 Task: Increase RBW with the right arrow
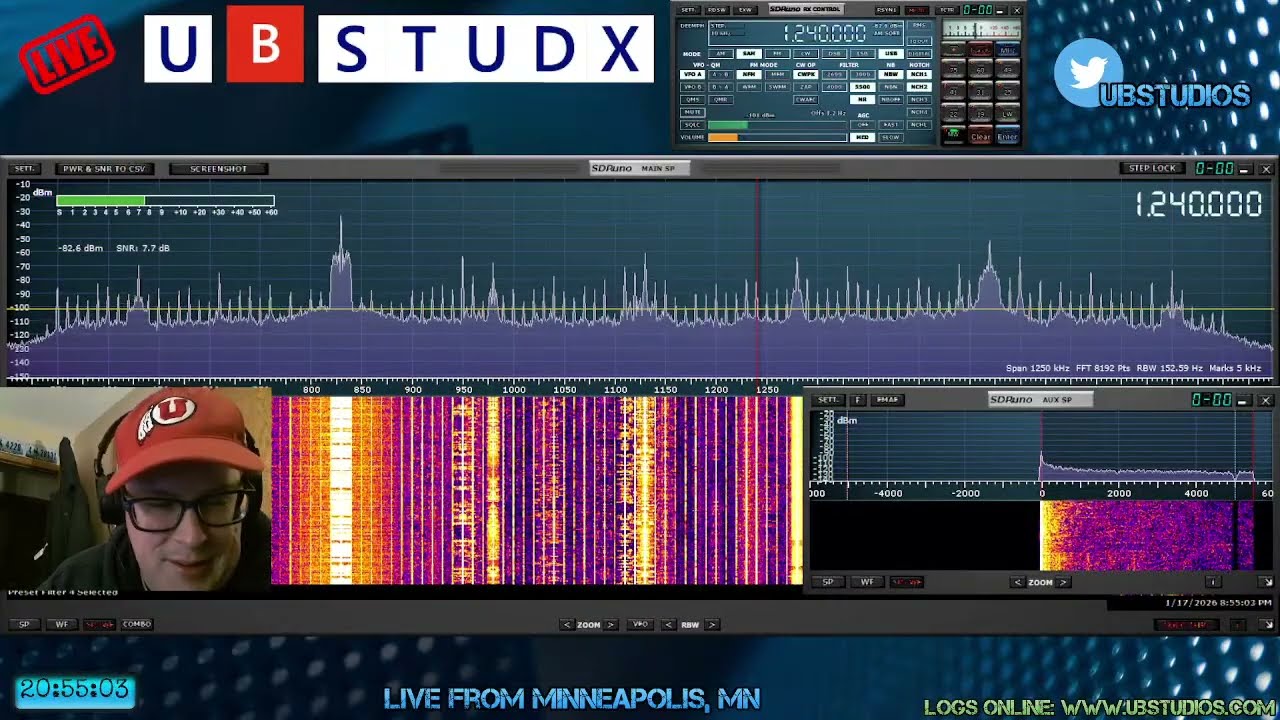[x=712, y=624]
